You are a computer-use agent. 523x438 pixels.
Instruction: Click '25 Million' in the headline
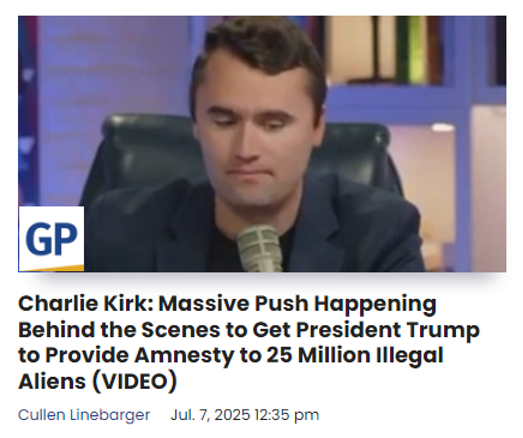point(319,355)
